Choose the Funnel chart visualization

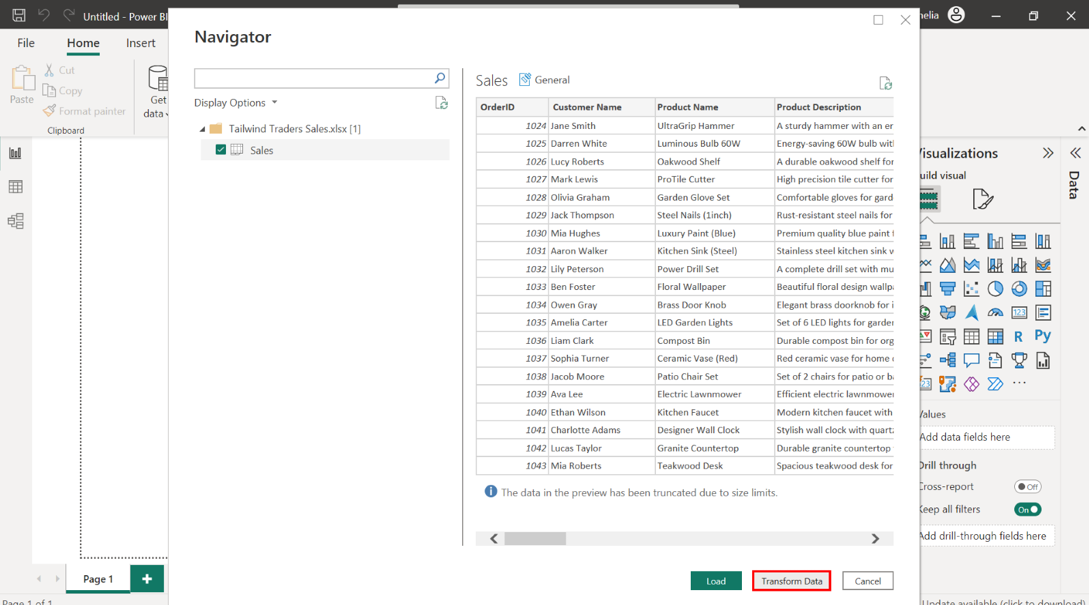point(947,289)
